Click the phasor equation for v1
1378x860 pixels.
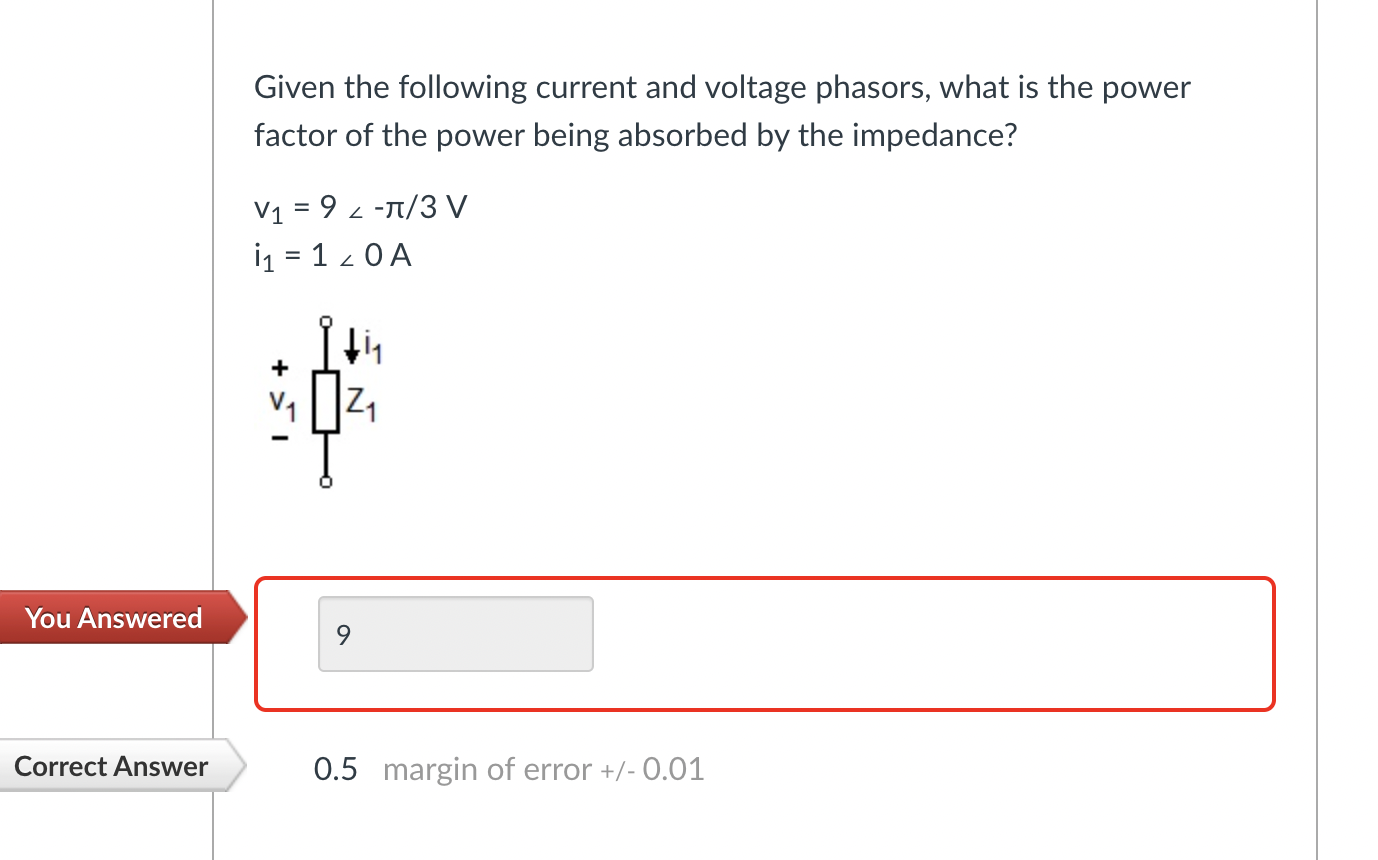[x=360, y=208]
